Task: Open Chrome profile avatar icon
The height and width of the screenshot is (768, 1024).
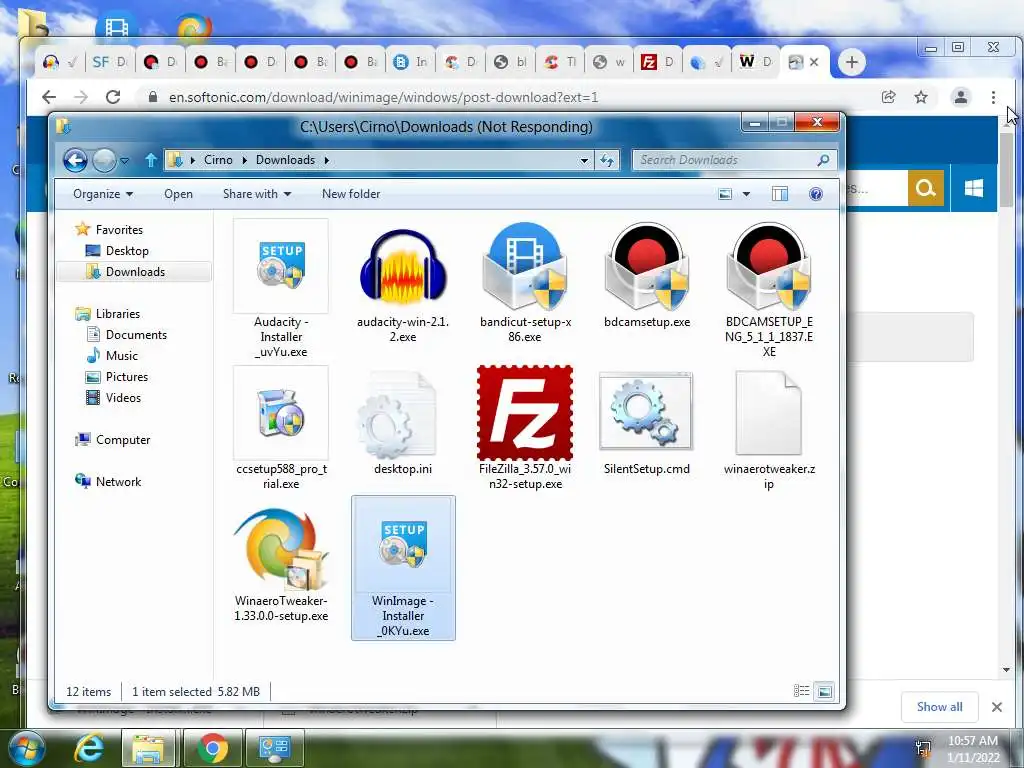Action: tap(961, 97)
